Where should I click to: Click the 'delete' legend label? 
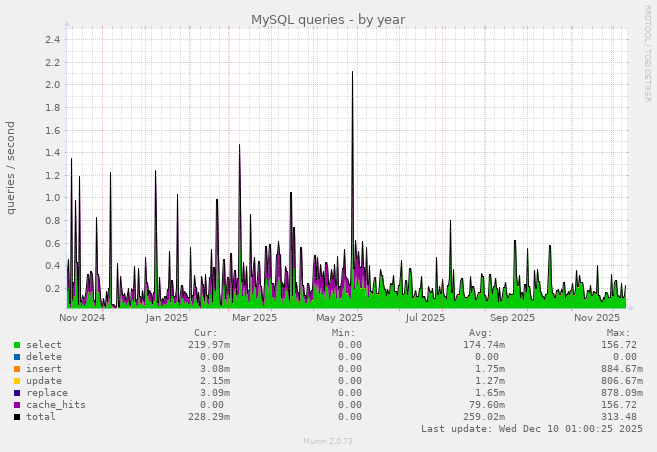44,357
